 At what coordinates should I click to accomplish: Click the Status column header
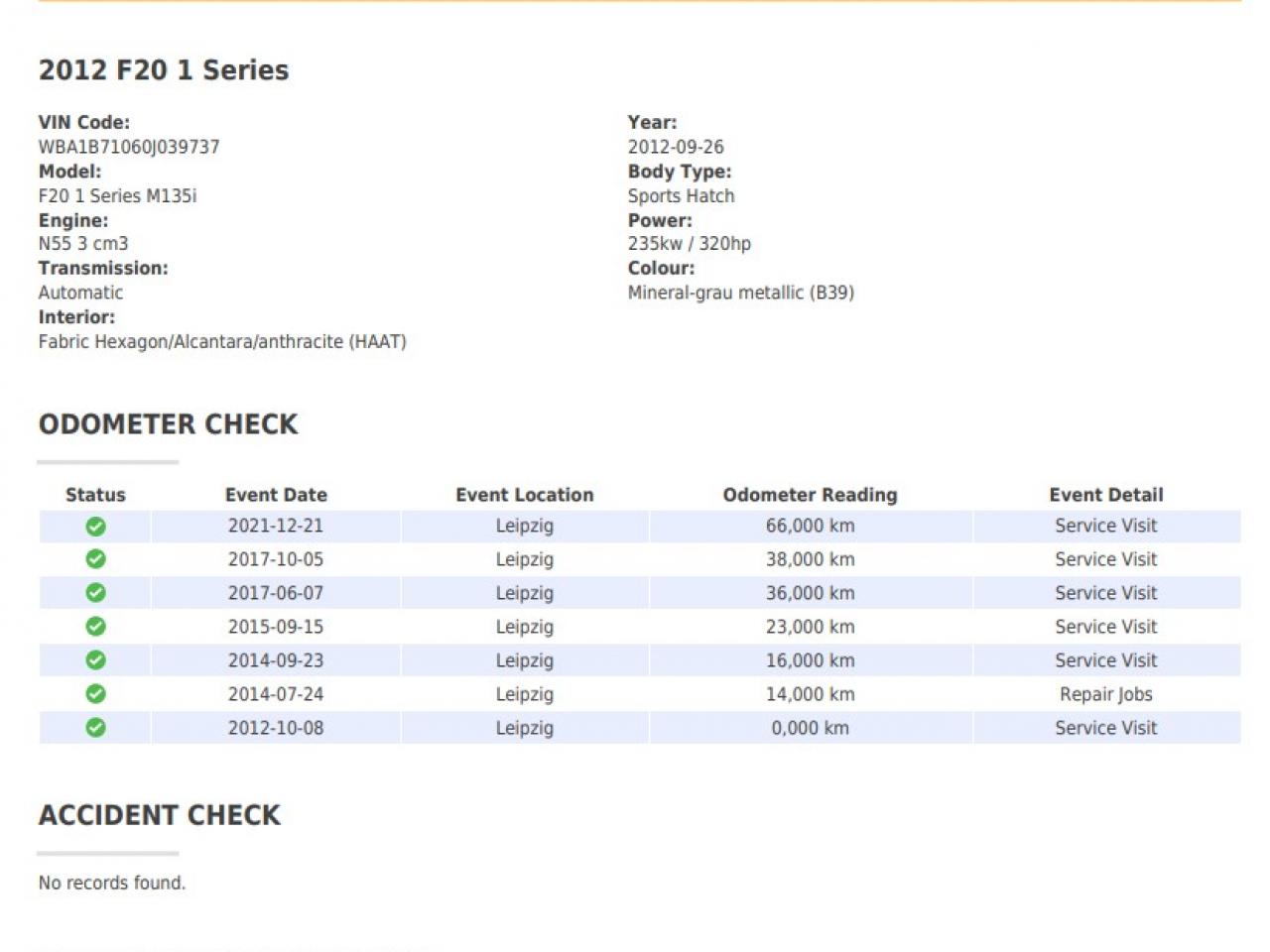[95, 495]
